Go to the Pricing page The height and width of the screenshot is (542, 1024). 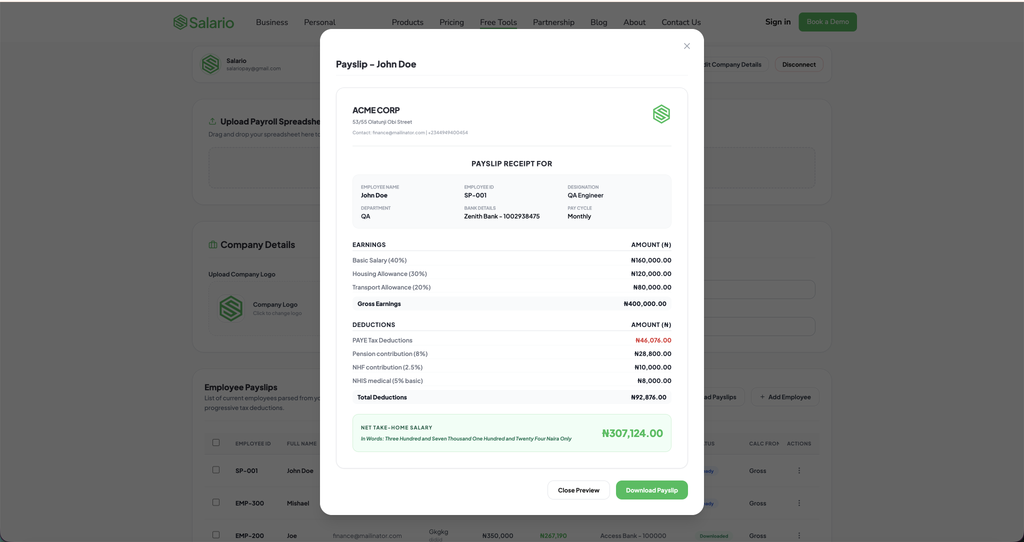[451, 22]
